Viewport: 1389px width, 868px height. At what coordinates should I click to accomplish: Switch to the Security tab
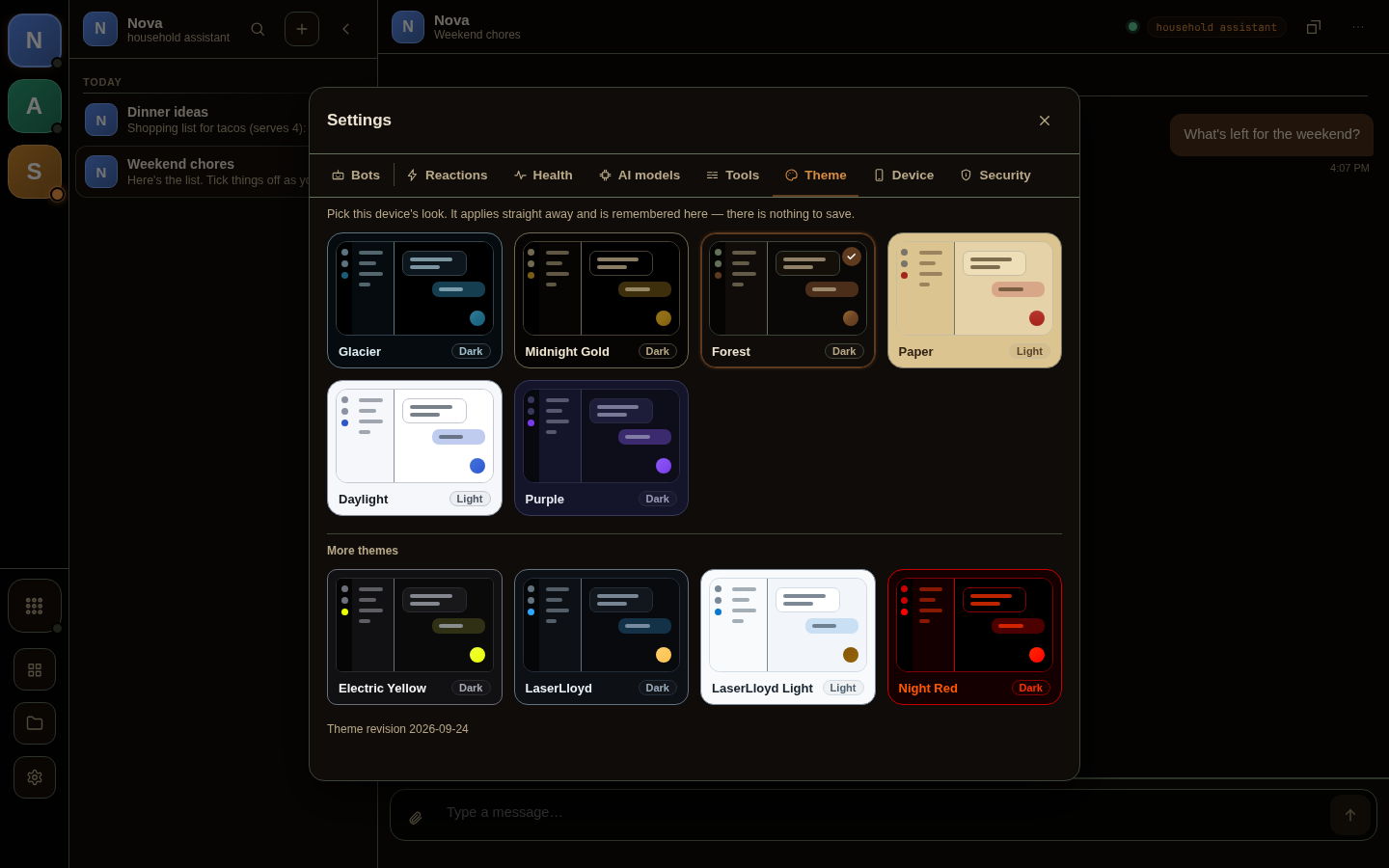[995, 176]
